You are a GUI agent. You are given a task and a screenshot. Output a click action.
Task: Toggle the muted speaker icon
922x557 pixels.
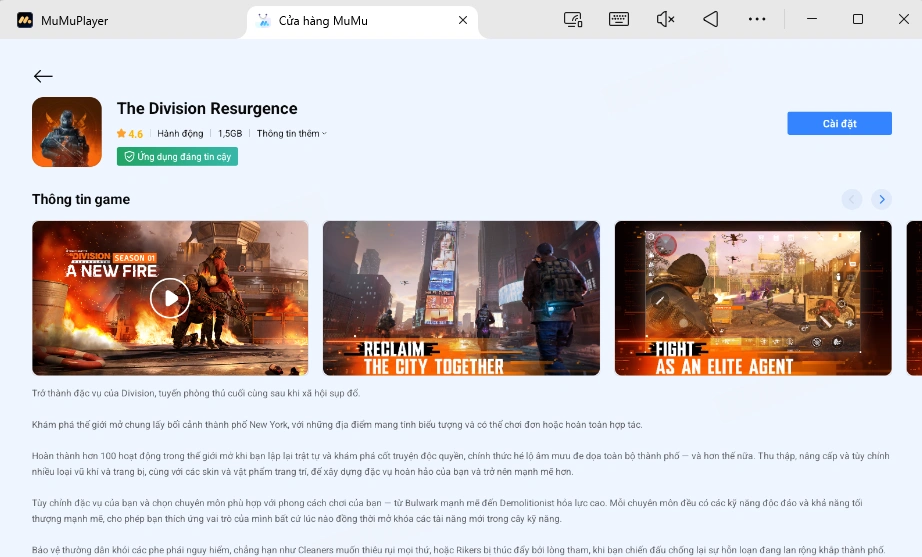click(665, 20)
